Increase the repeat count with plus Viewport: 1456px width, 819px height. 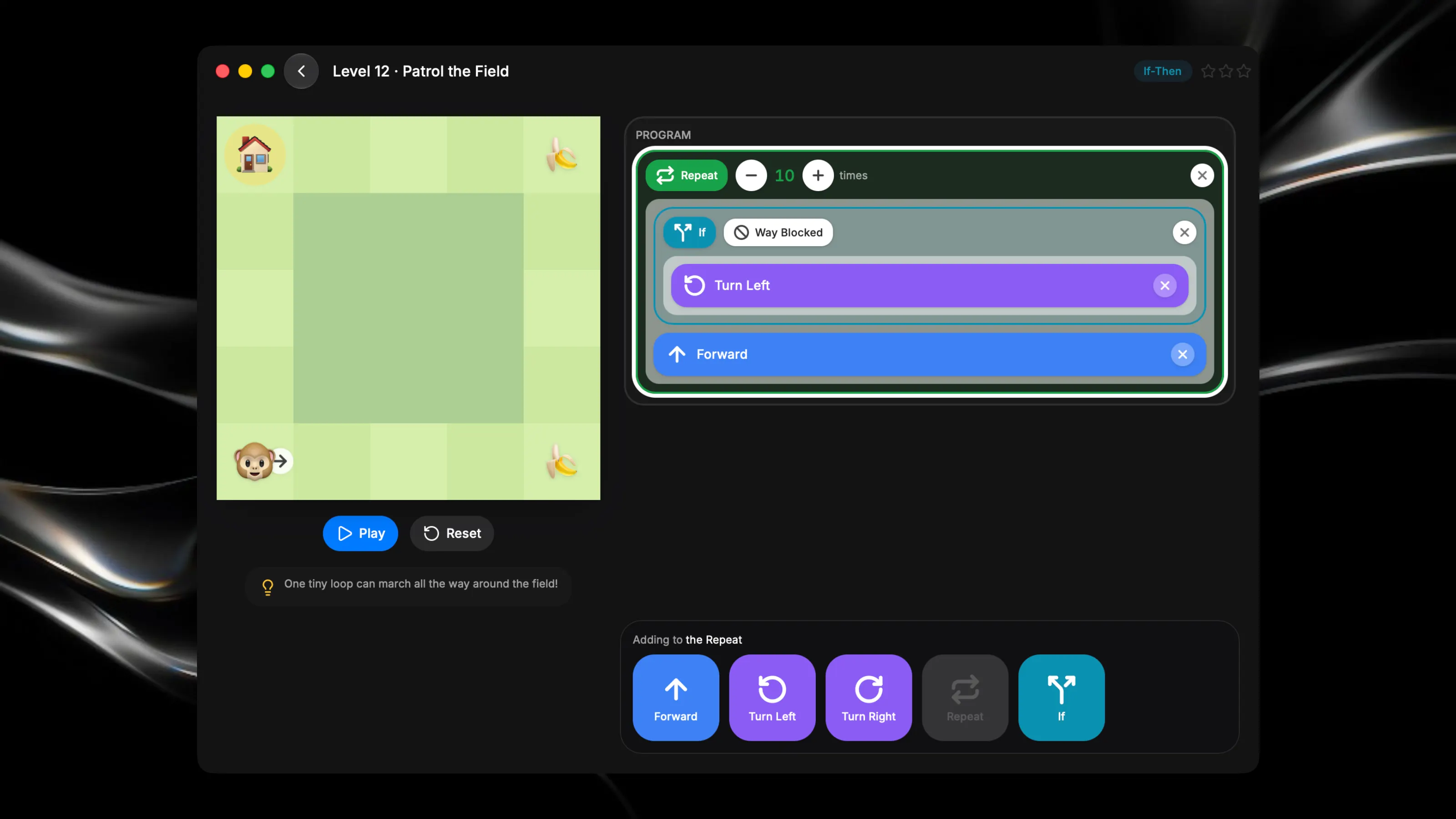click(818, 175)
